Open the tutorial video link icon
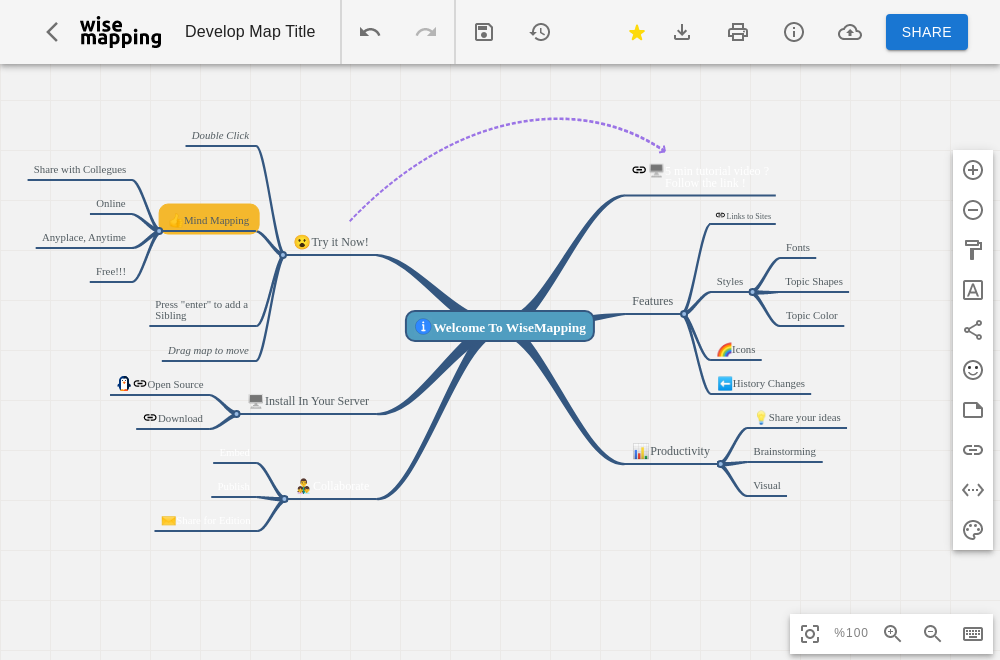1000x660 pixels. pyautogui.click(x=639, y=169)
